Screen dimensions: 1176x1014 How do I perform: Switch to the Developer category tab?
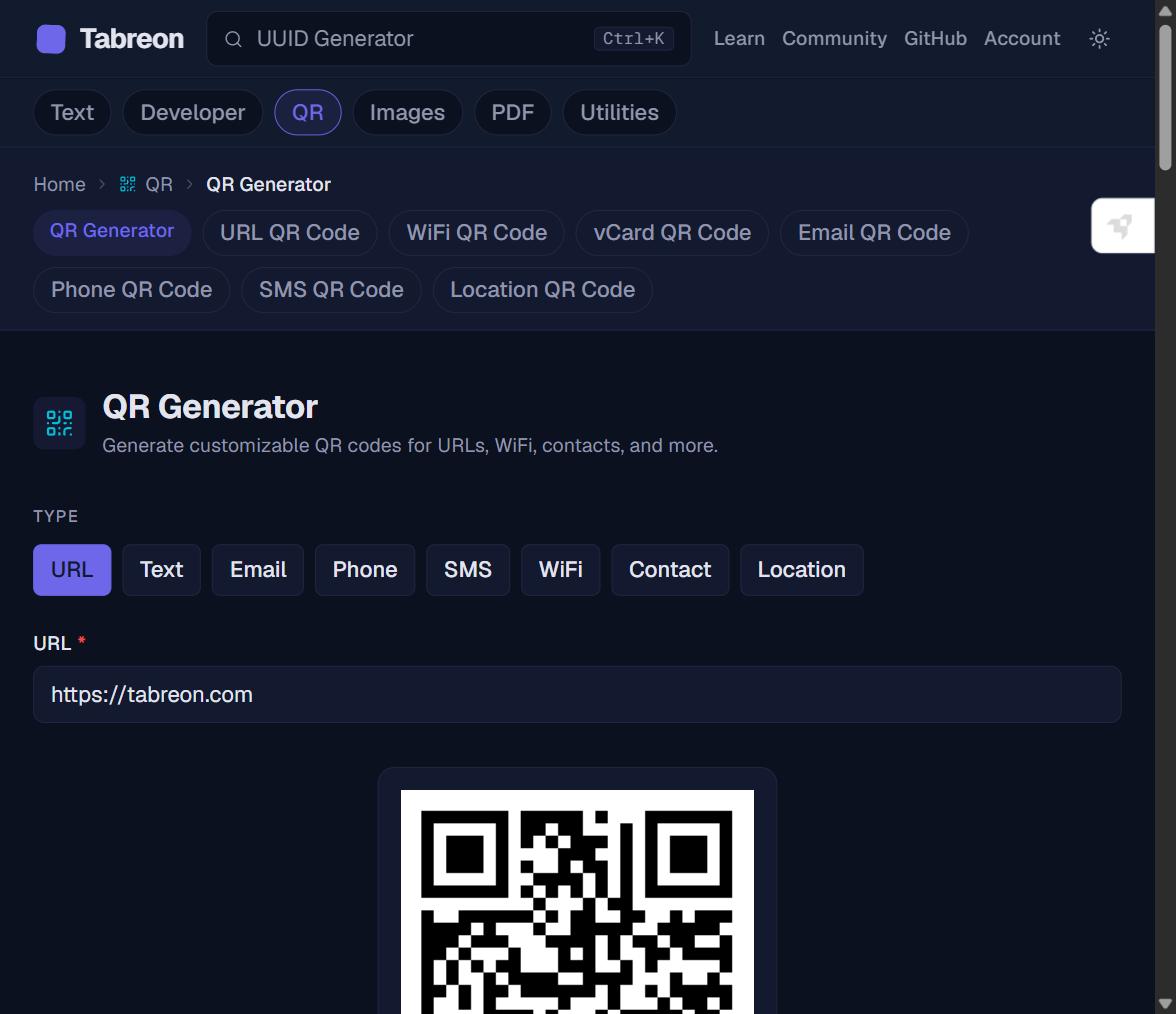pos(193,112)
